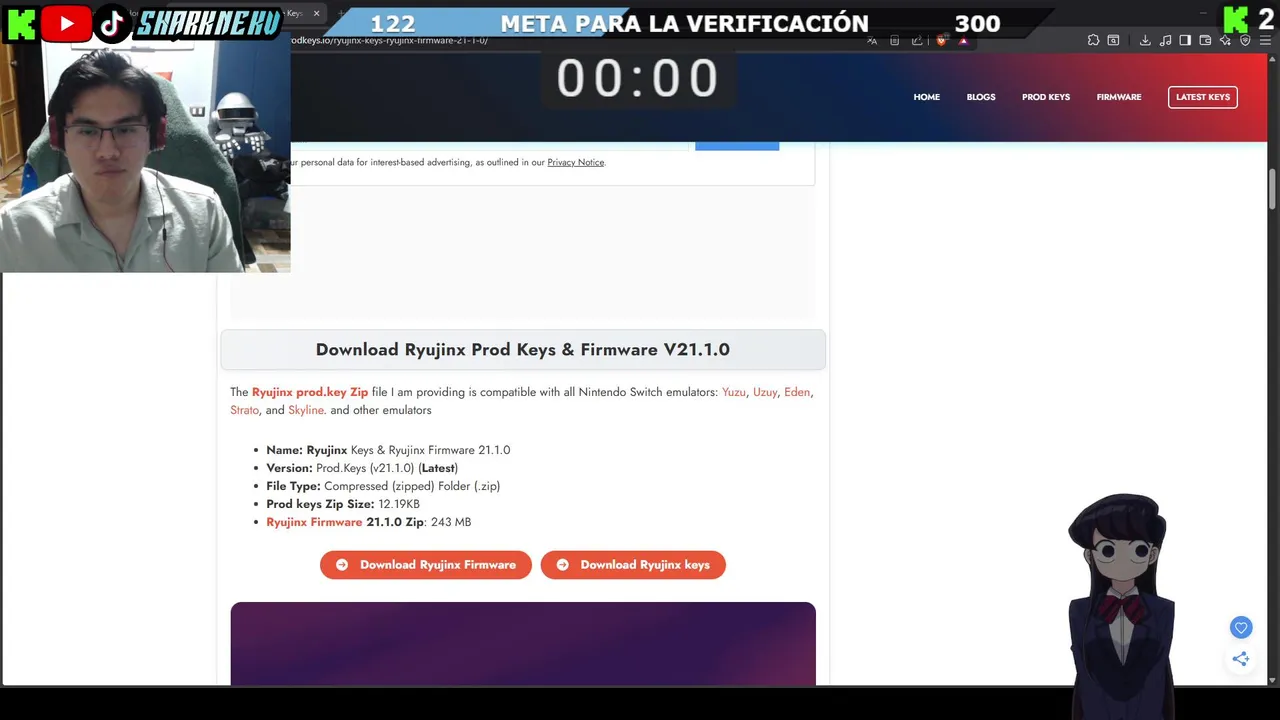Click the vertical page scrollbar thumb
The height and width of the screenshot is (720, 1280).
1273,189
